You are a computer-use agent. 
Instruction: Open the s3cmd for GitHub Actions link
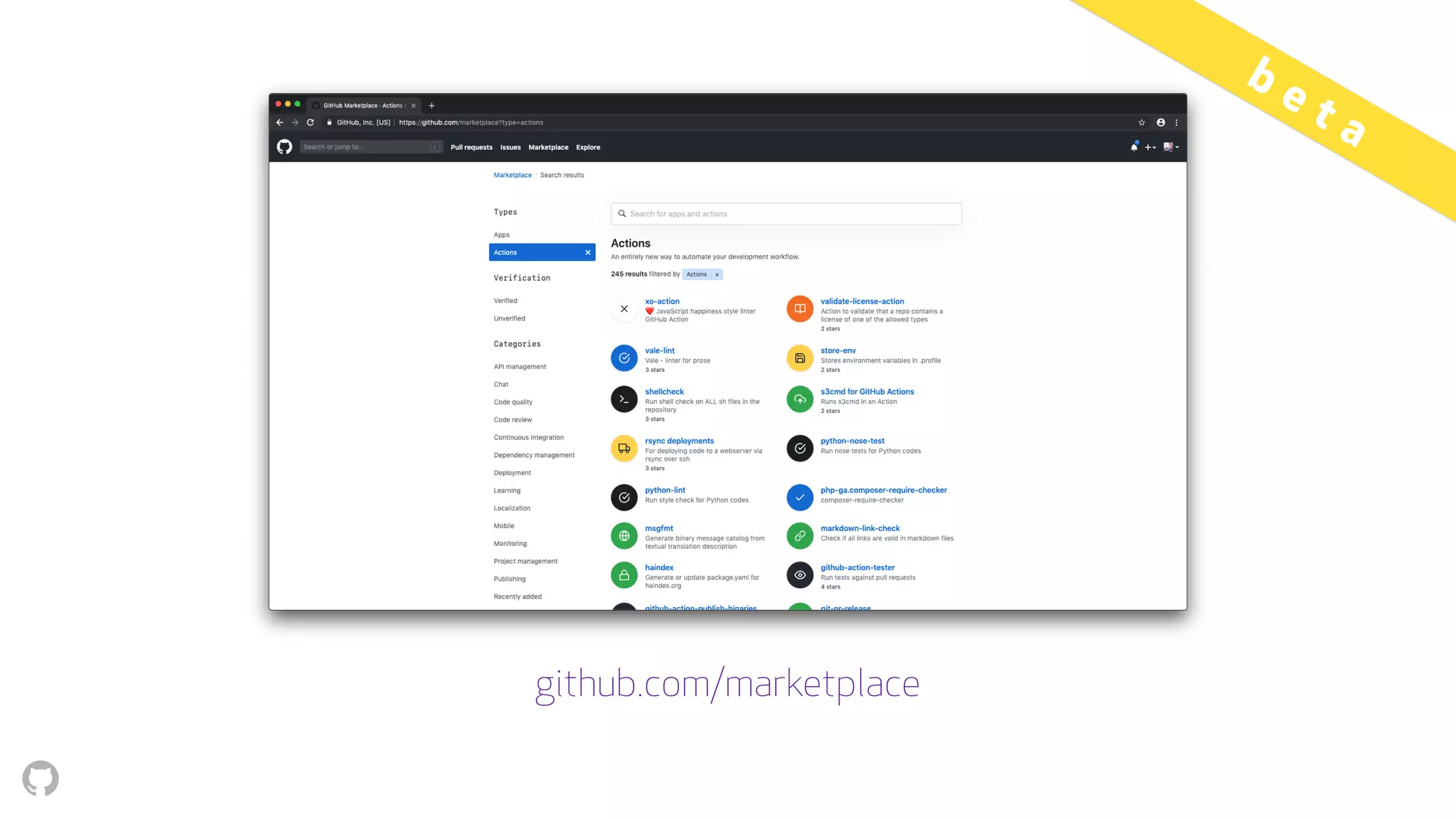pos(867,392)
